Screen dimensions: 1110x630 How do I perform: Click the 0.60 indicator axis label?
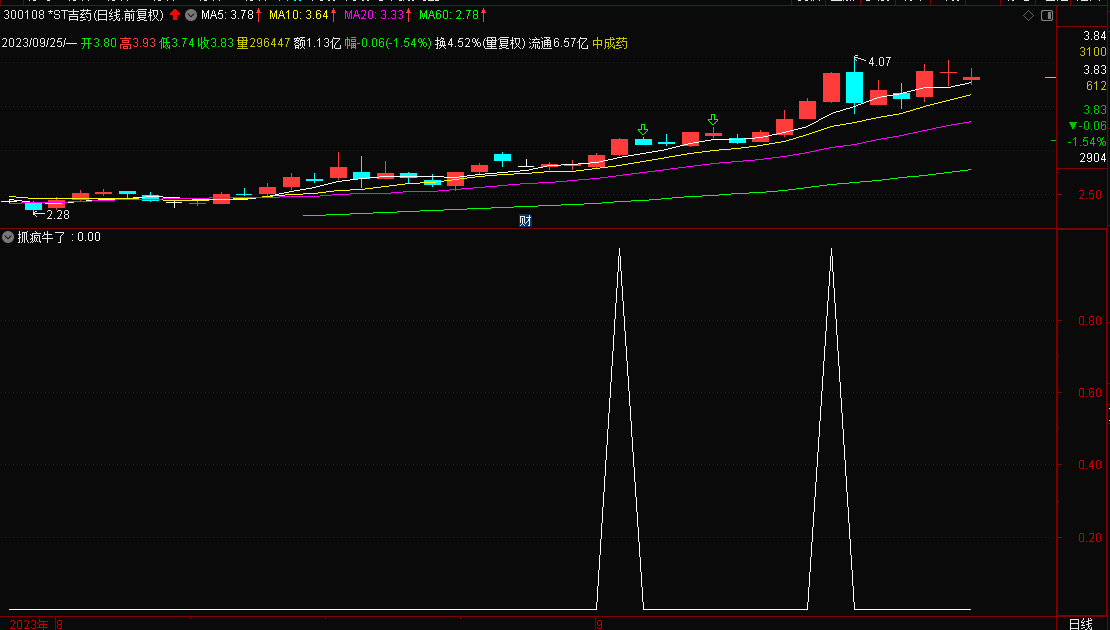1089,393
